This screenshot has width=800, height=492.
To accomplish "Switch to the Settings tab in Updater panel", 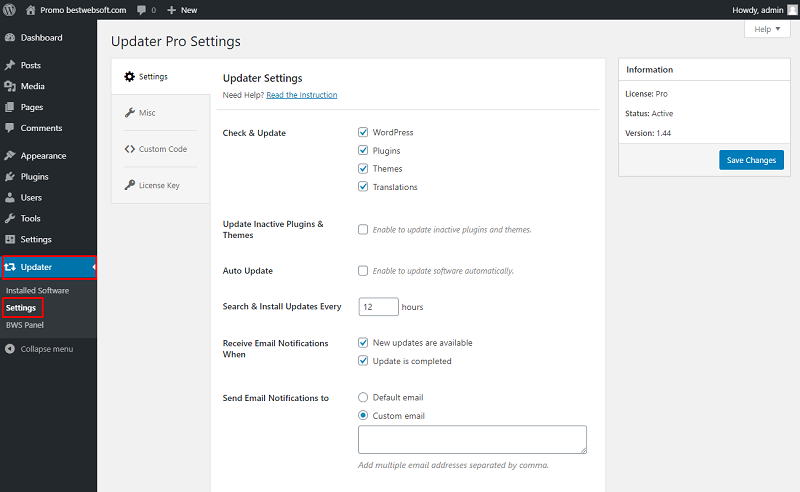I will pyautogui.click(x=161, y=77).
